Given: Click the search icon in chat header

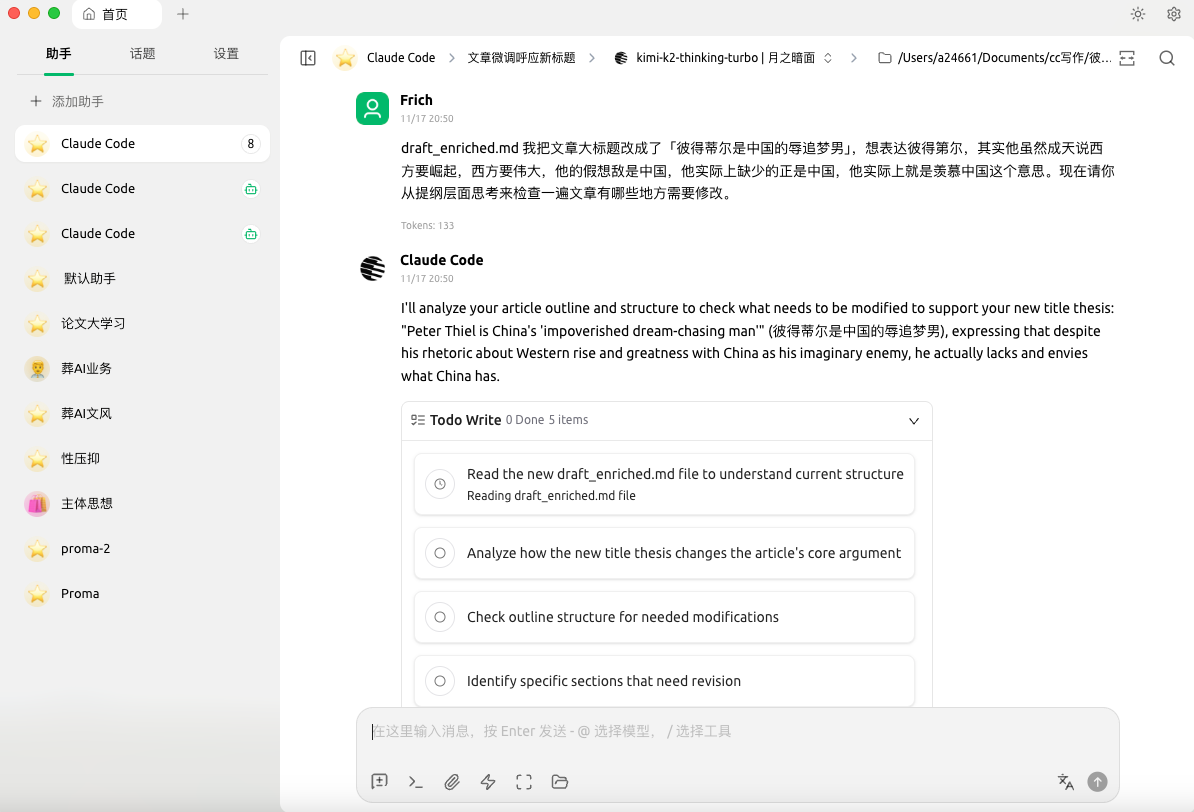Looking at the screenshot, I should [x=1166, y=58].
